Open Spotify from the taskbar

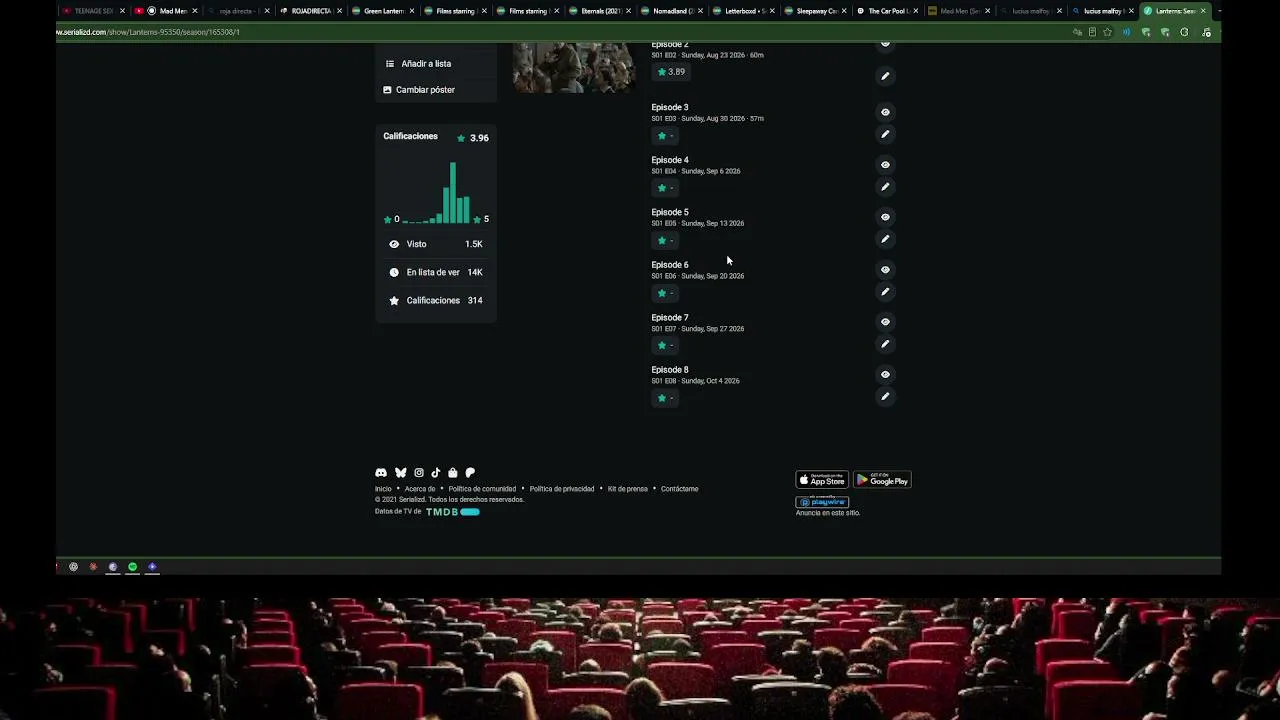tap(132, 567)
